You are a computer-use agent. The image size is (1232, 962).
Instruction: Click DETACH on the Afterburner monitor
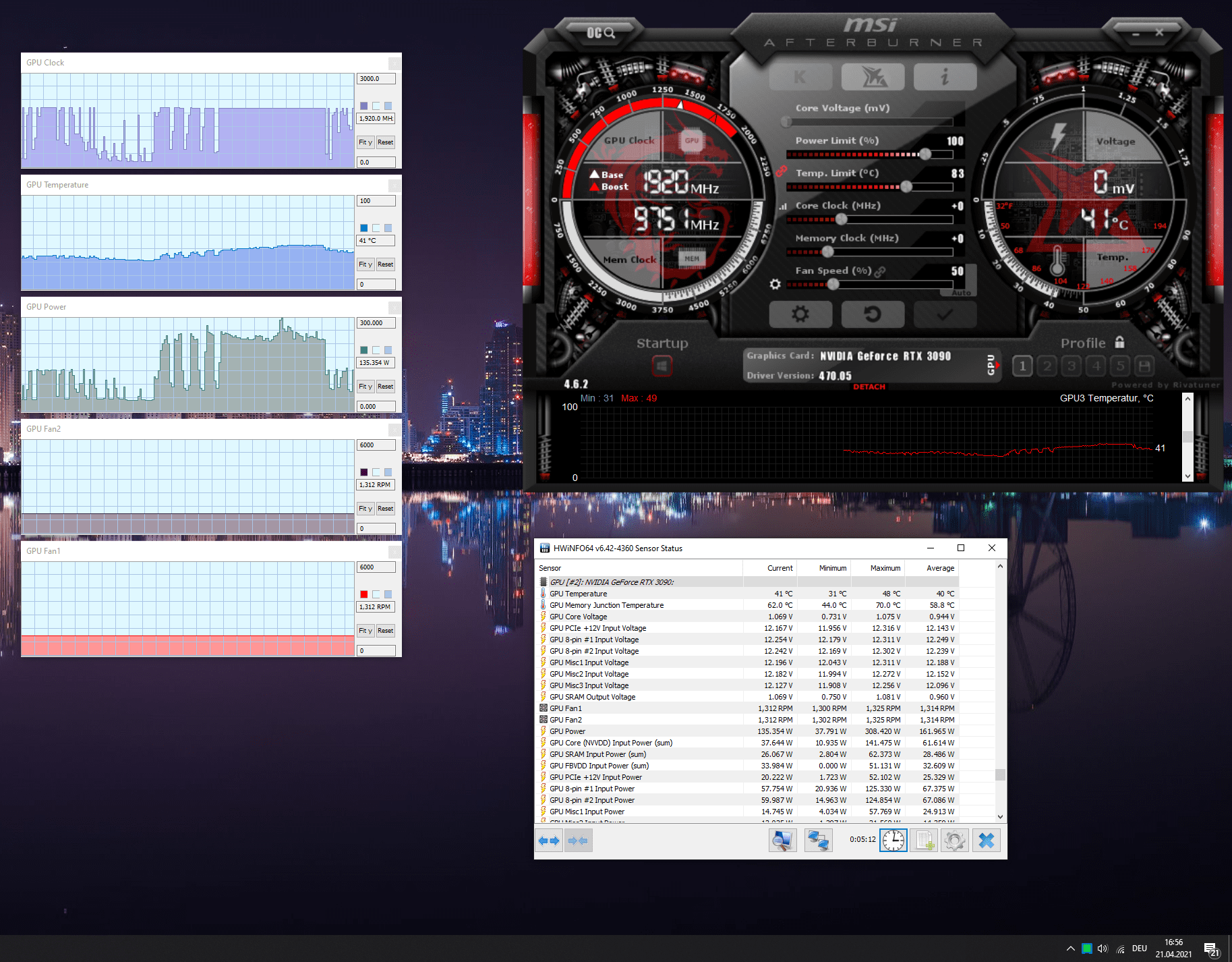click(x=869, y=387)
